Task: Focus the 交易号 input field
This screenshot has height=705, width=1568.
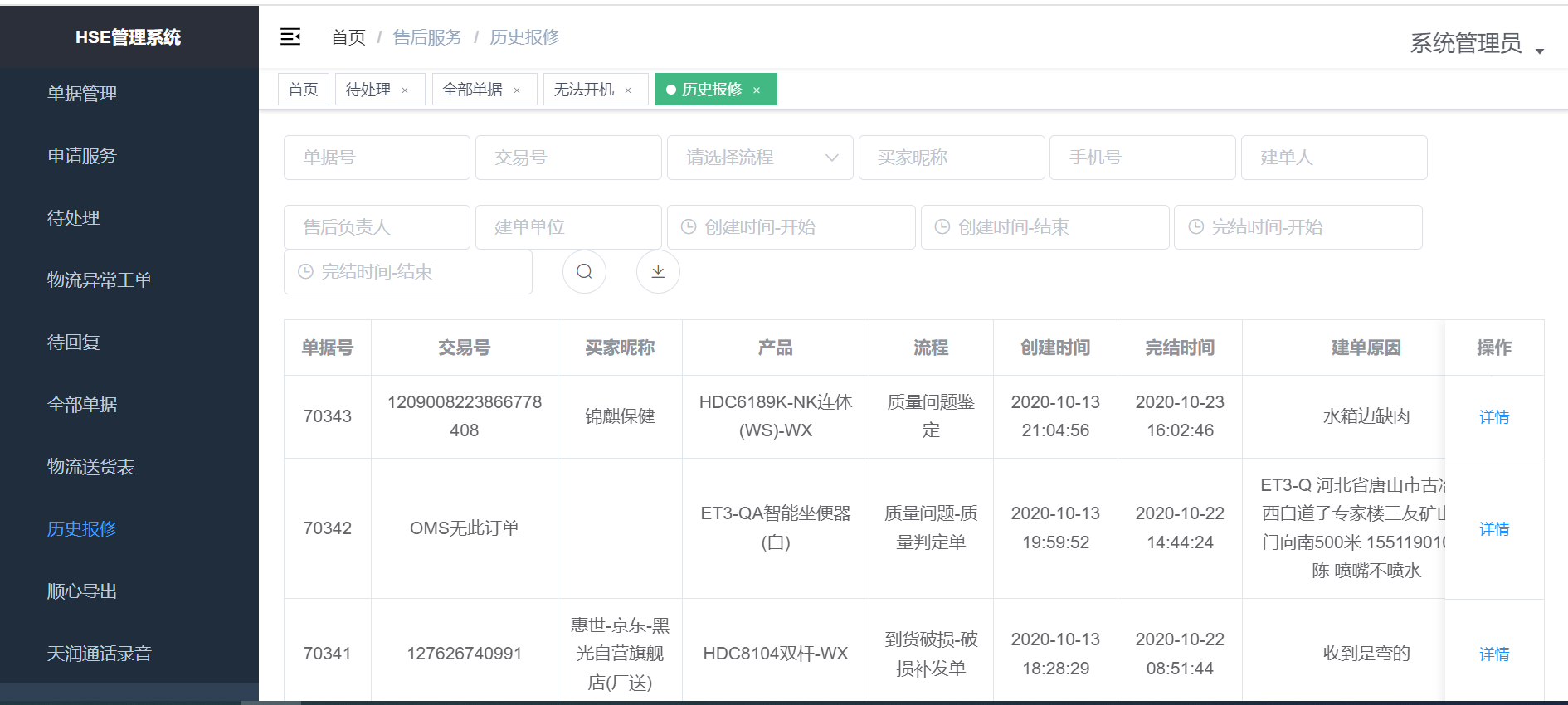Action: pyautogui.click(x=568, y=158)
